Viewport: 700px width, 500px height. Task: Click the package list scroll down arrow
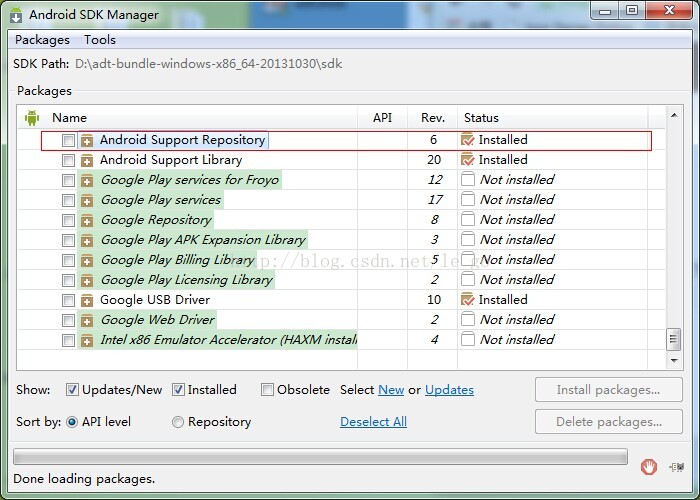(674, 360)
